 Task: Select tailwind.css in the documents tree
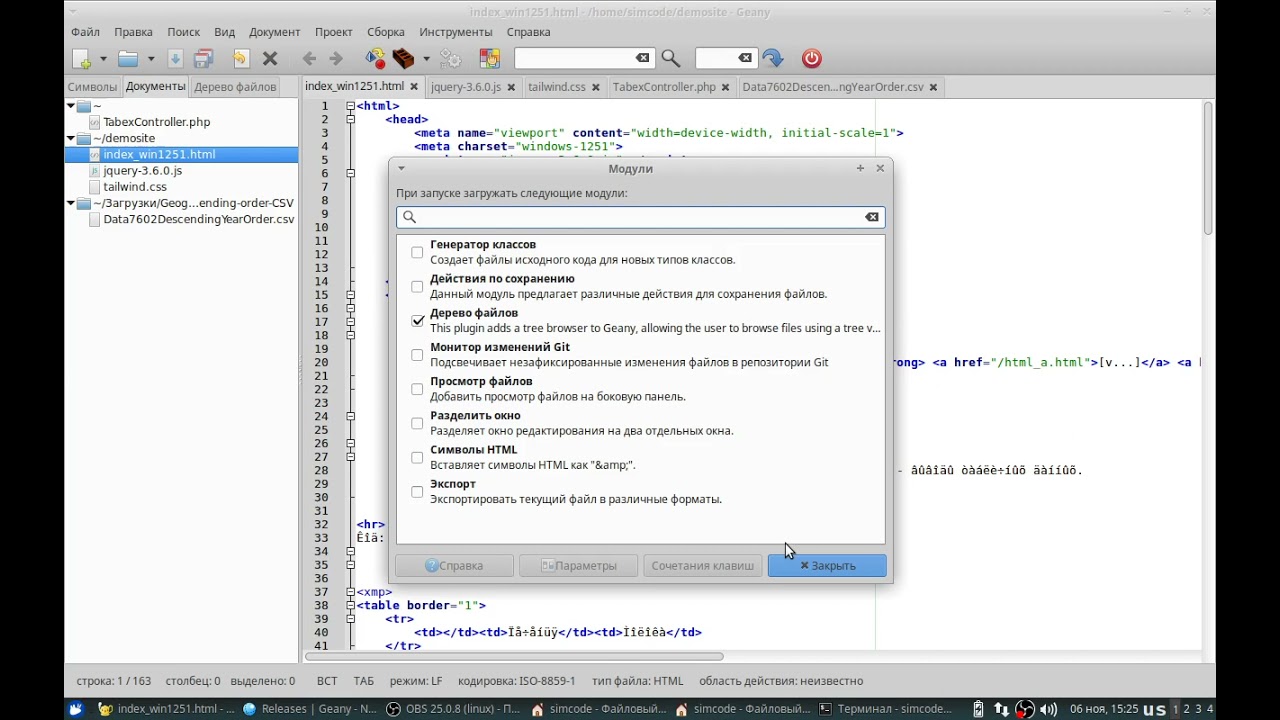click(x=134, y=187)
